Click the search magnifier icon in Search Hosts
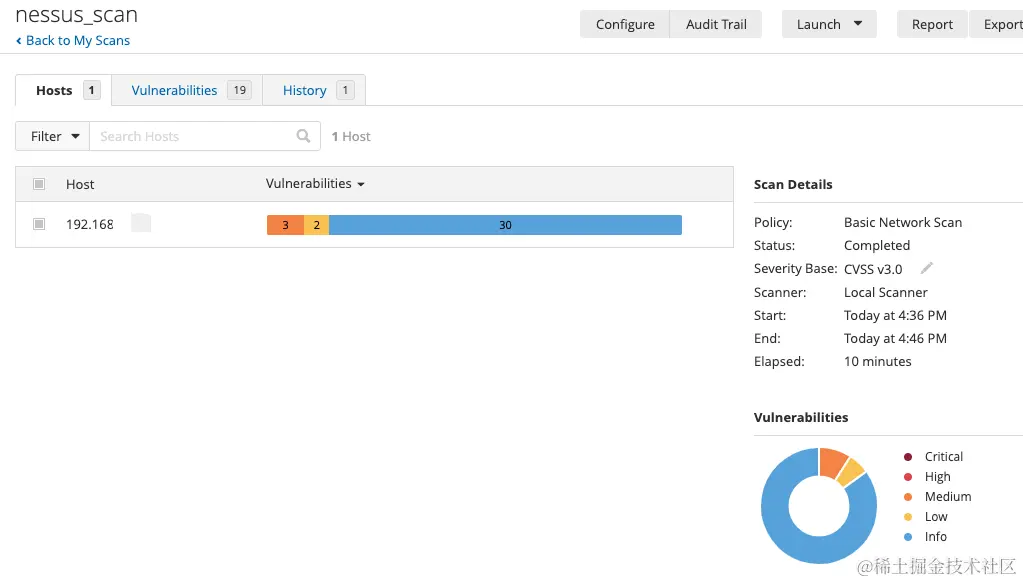 click(303, 136)
